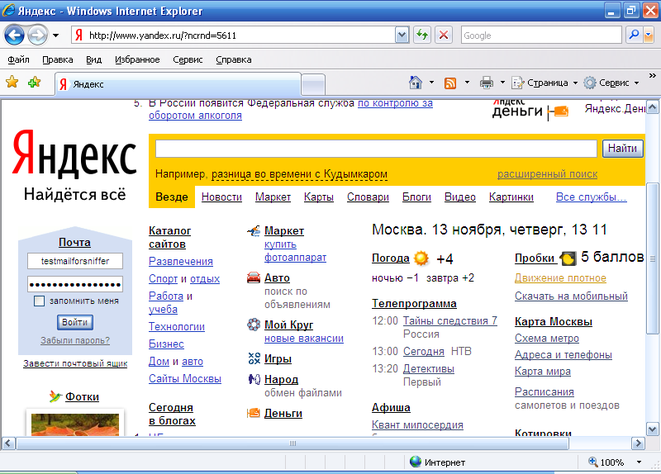661x474 pixels.
Task: Open Забыли пароль? link
Action: [x=75, y=340]
